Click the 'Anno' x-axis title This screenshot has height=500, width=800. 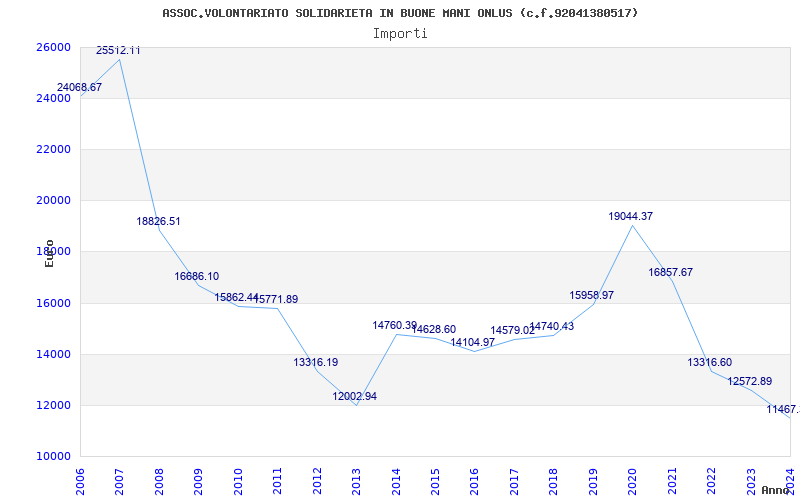[x=775, y=490]
